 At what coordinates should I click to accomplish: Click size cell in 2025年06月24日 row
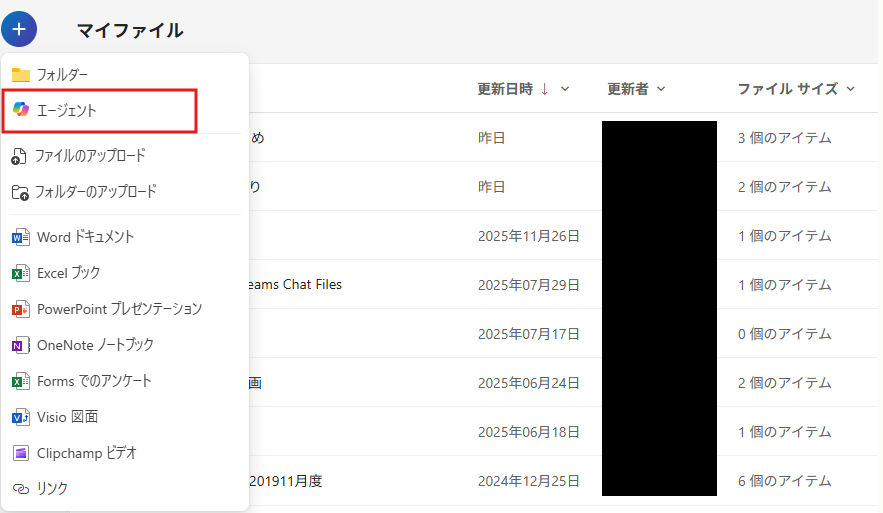coord(784,383)
